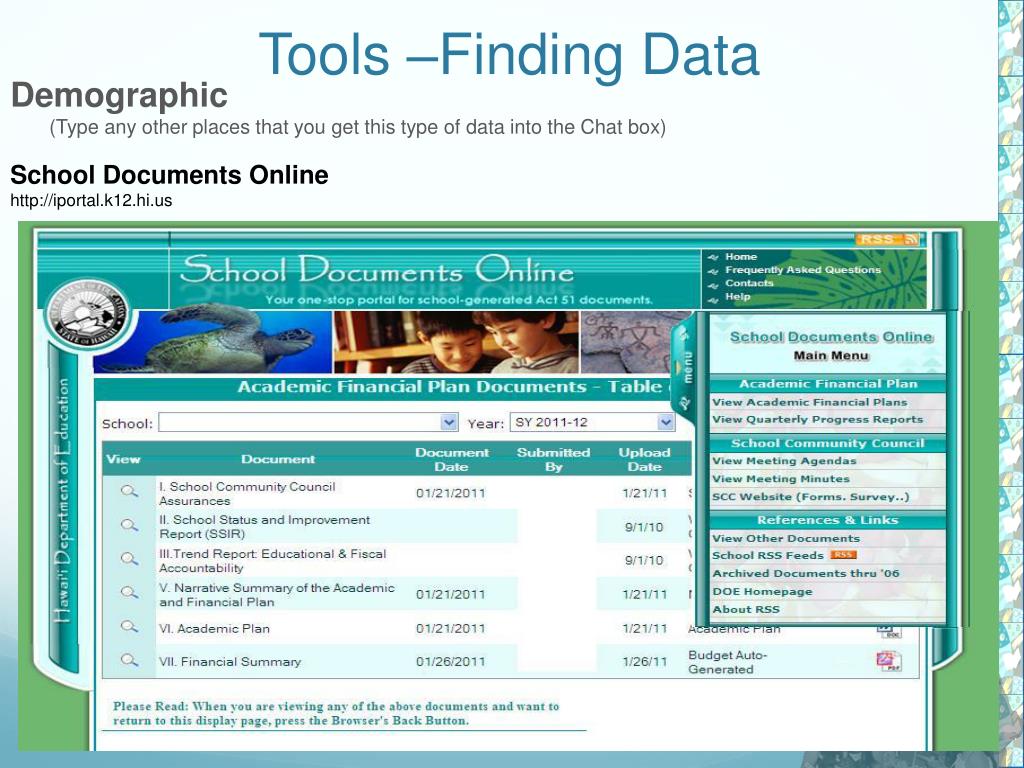Click the Document Date column header
Screen dimensions: 1024x768
click(451, 459)
